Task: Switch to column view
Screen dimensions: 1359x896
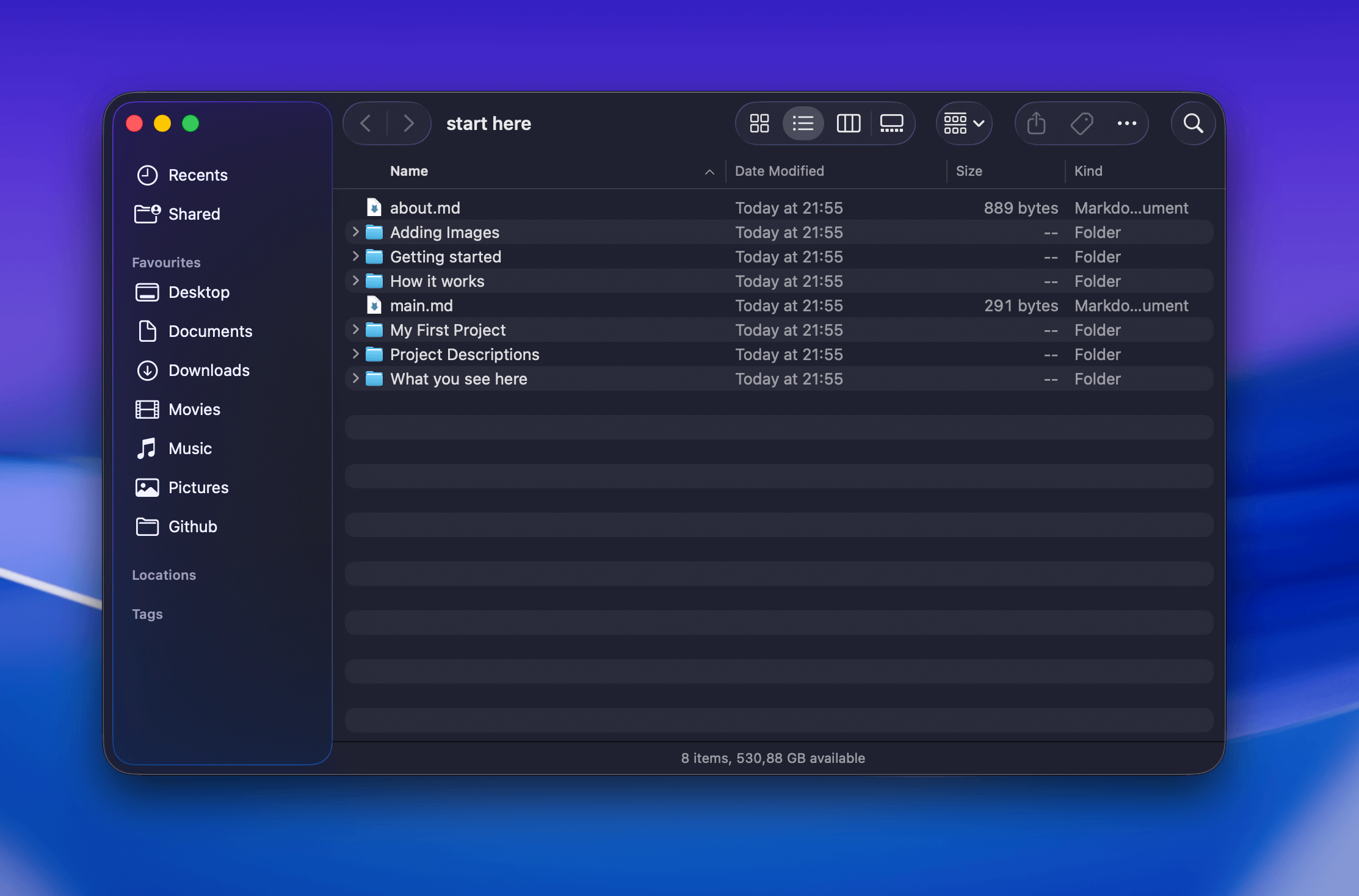Action: point(848,123)
